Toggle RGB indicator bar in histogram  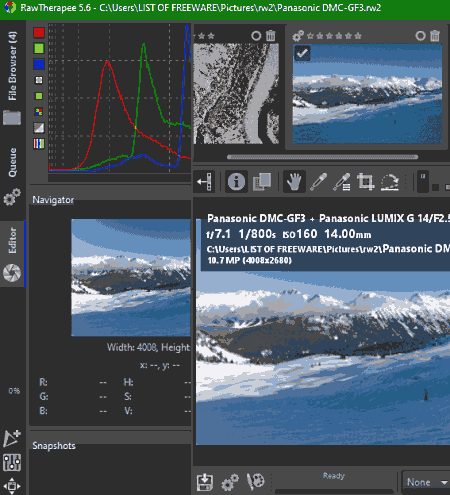coord(39,144)
